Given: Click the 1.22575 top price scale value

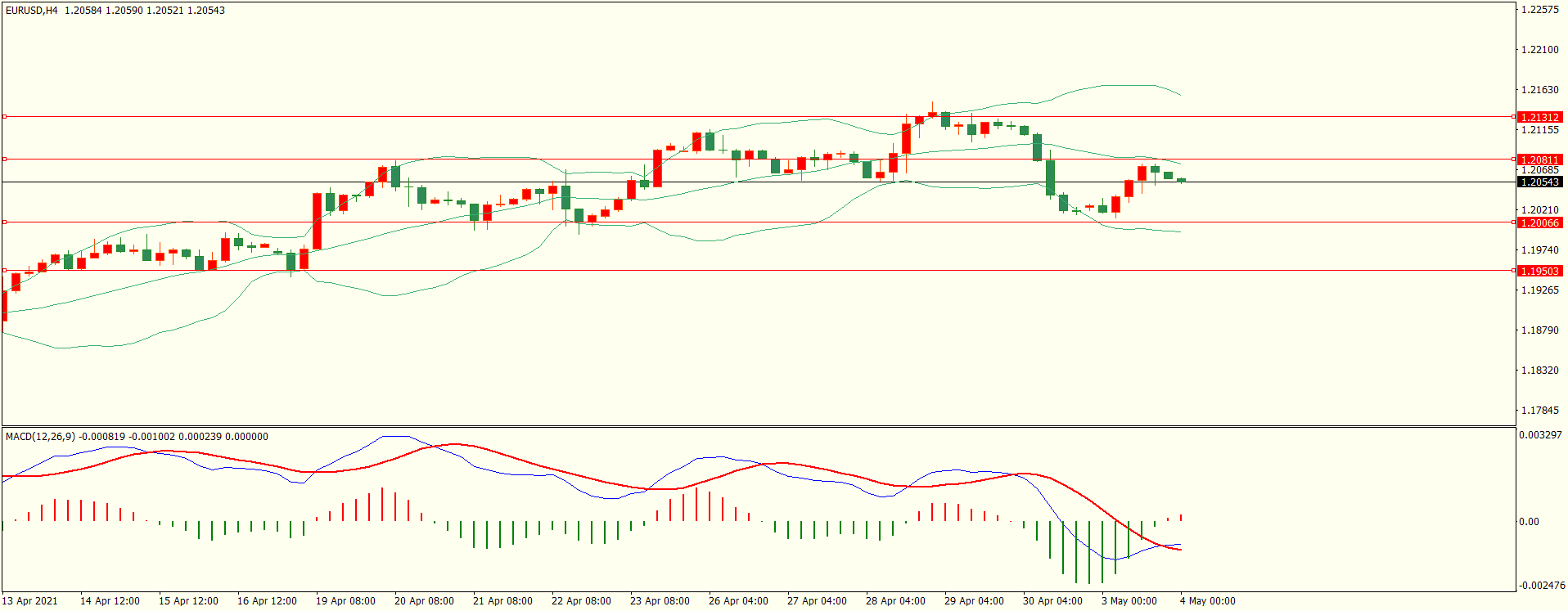Looking at the screenshot, I should 1539,10.
